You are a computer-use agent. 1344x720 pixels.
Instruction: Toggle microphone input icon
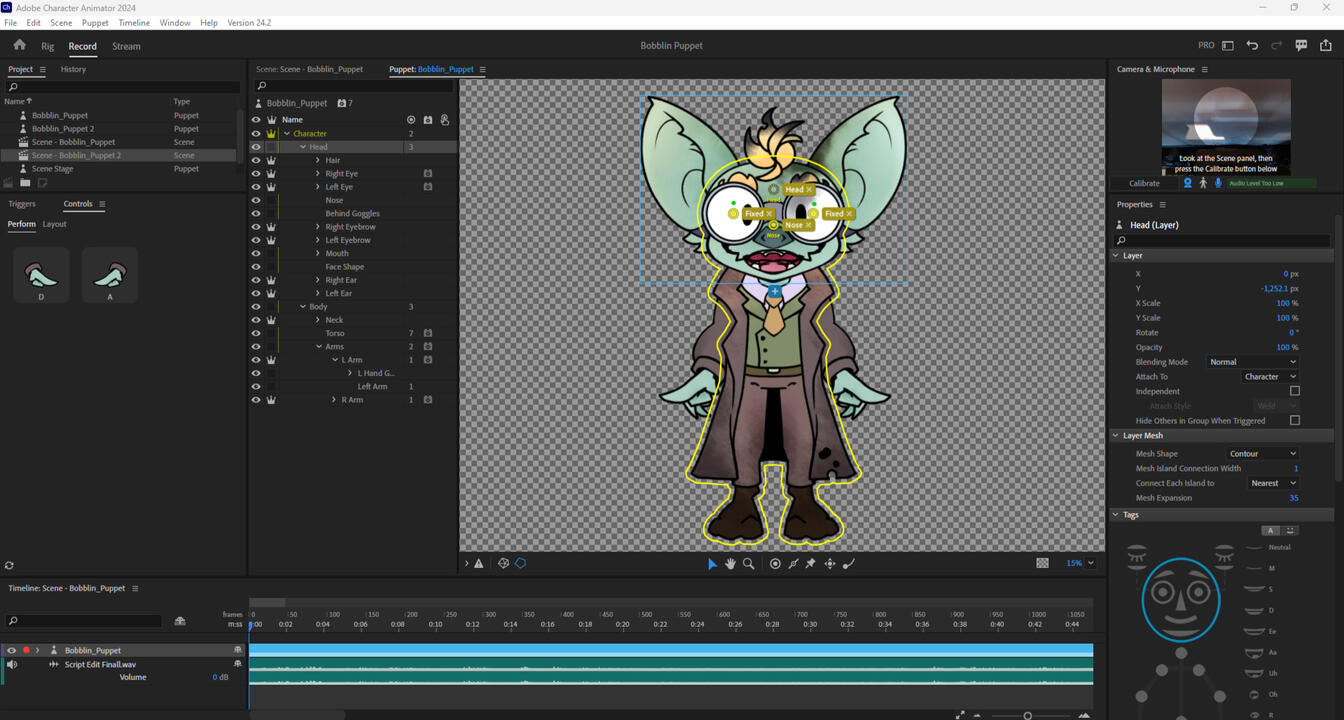click(x=1218, y=183)
